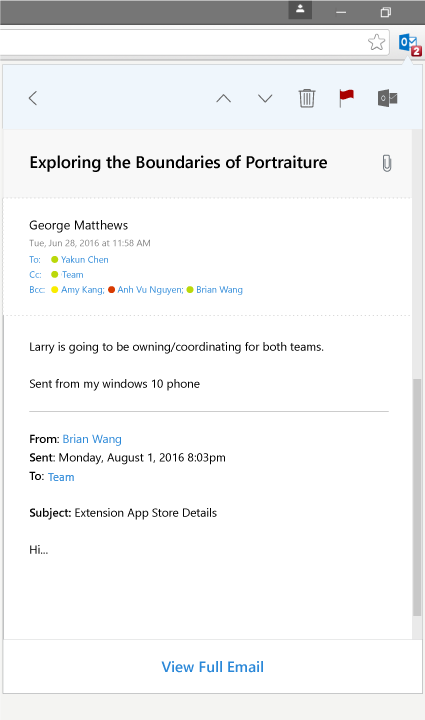Screen dimensions: 425x720
Task: Click the line about Larry owning/coordinating teams
Action: [176, 347]
